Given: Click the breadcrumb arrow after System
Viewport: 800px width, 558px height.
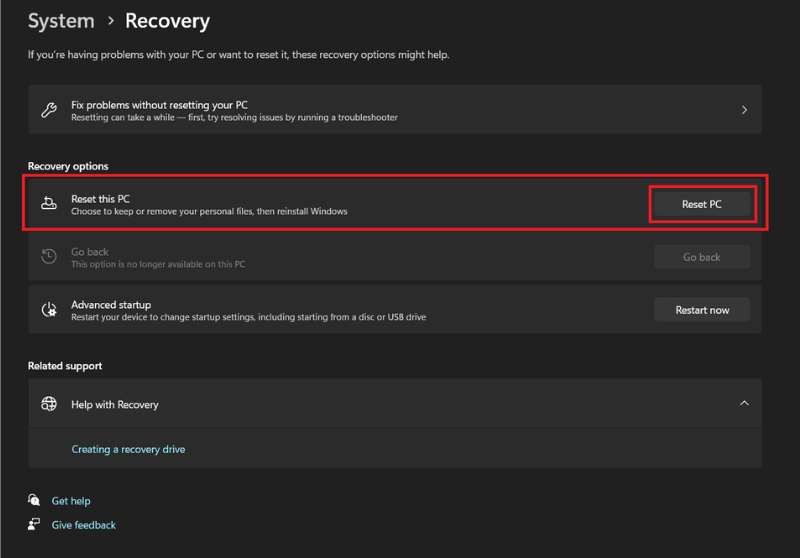Looking at the screenshot, I should [111, 21].
